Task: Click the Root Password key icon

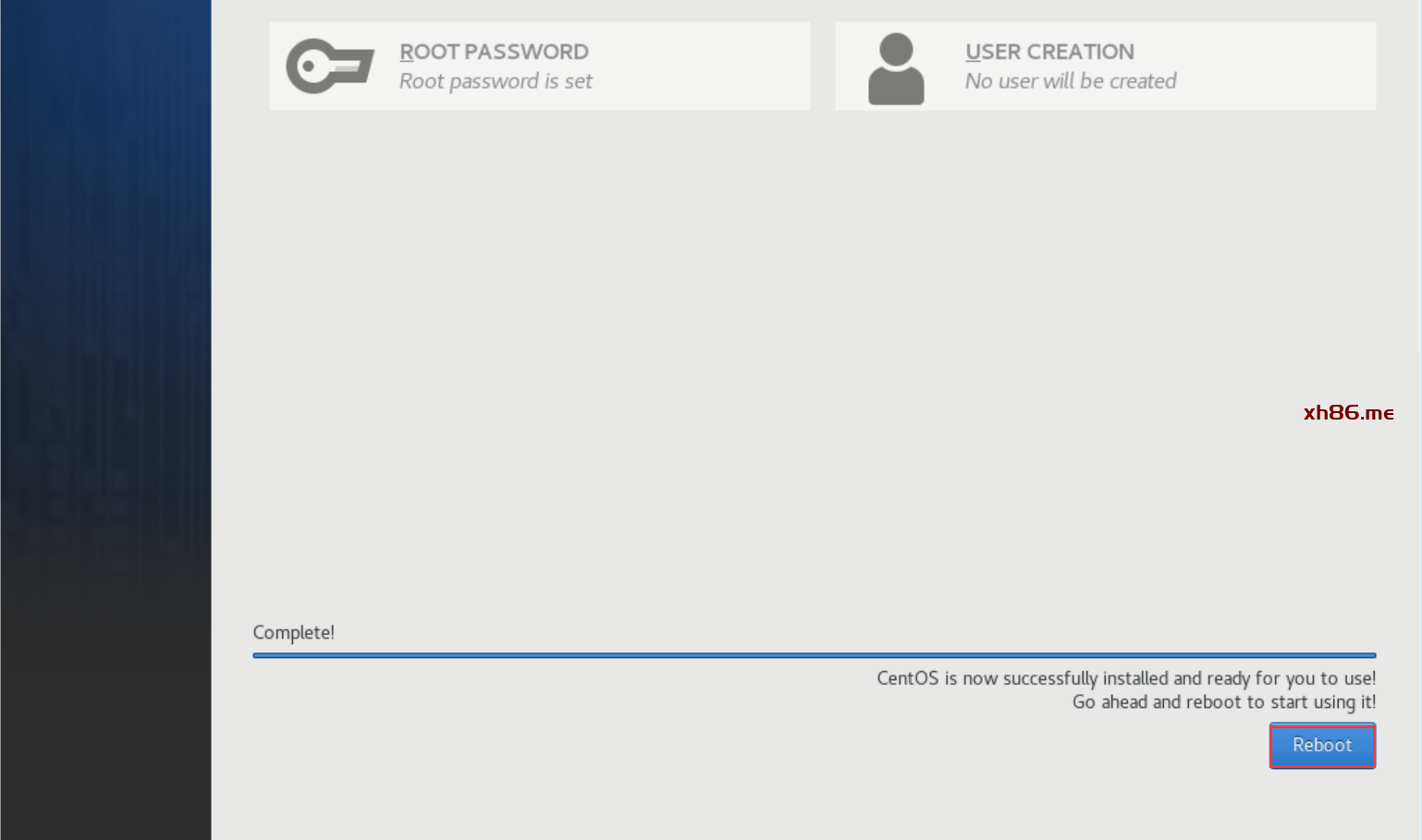Action: coord(329,67)
